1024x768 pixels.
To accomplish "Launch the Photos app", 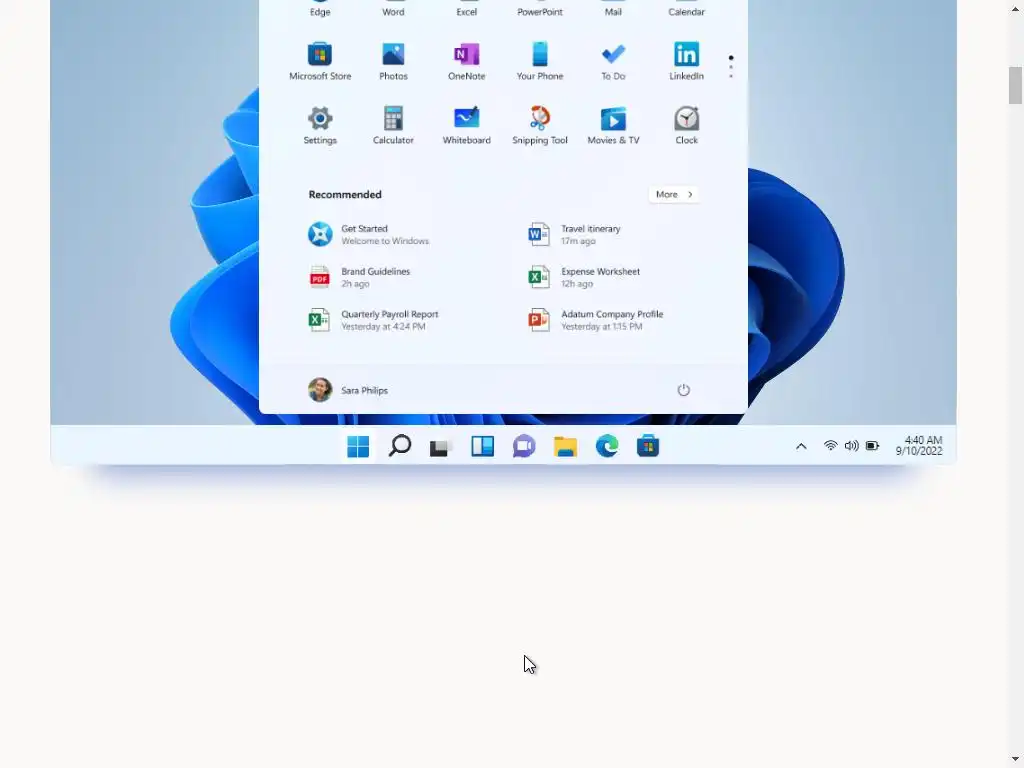I will [393, 61].
